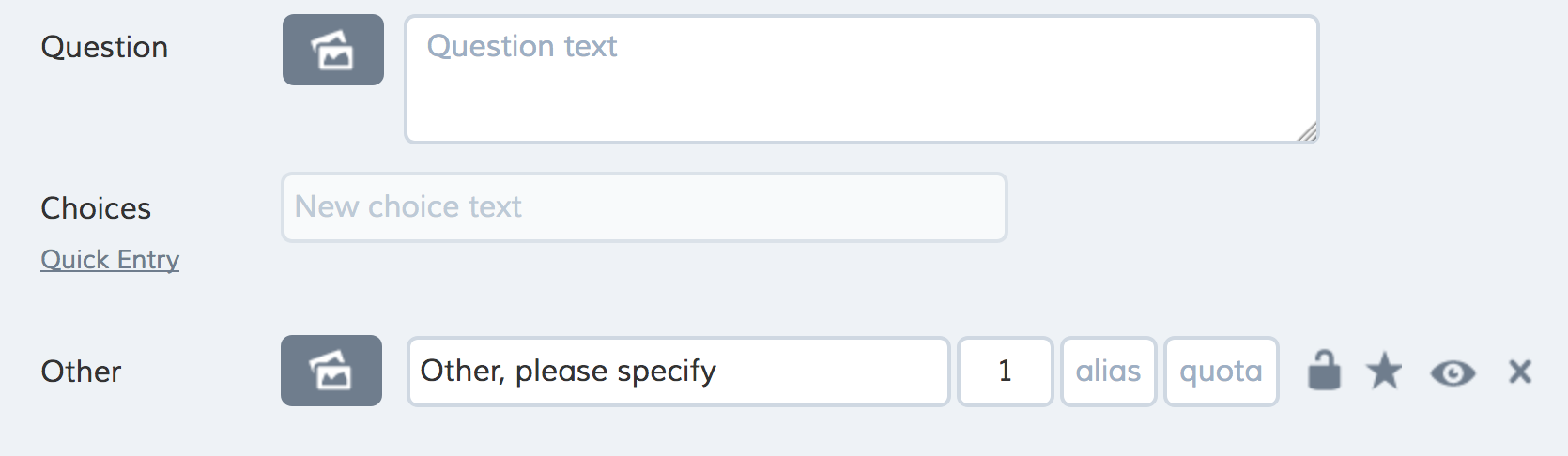Image resolution: width=1568 pixels, height=456 pixels.
Task: Grab the Question text area's resize handle
Action: (x=1308, y=132)
